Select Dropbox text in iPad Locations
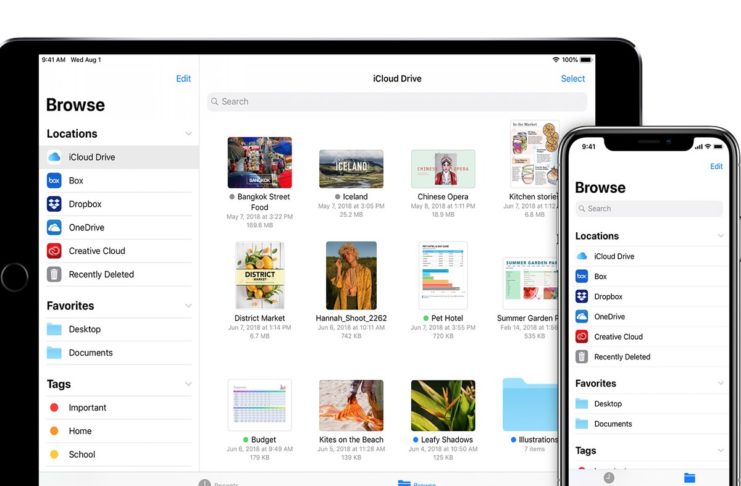741x486 pixels. (85, 204)
